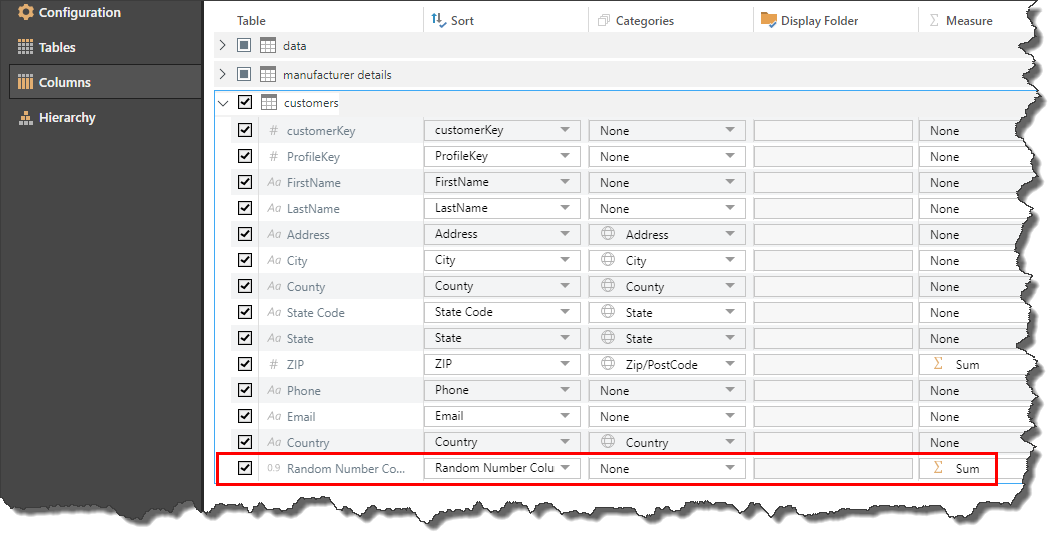Click the Configuration gear icon
This screenshot has height=542, width=1062.
click(x=25, y=13)
